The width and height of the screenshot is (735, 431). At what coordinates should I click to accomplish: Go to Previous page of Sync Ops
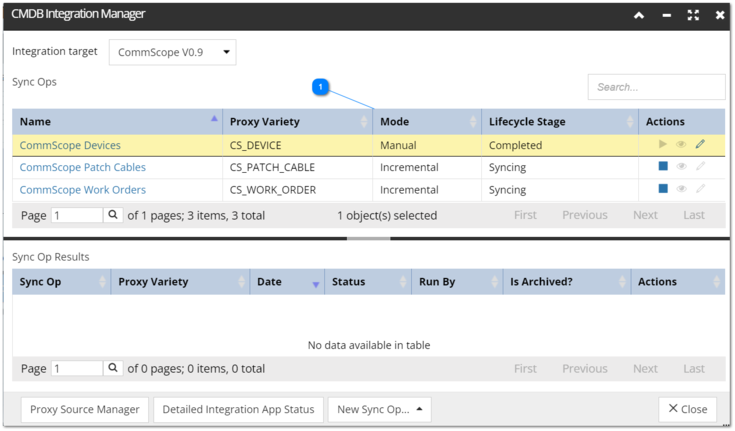[x=585, y=215]
